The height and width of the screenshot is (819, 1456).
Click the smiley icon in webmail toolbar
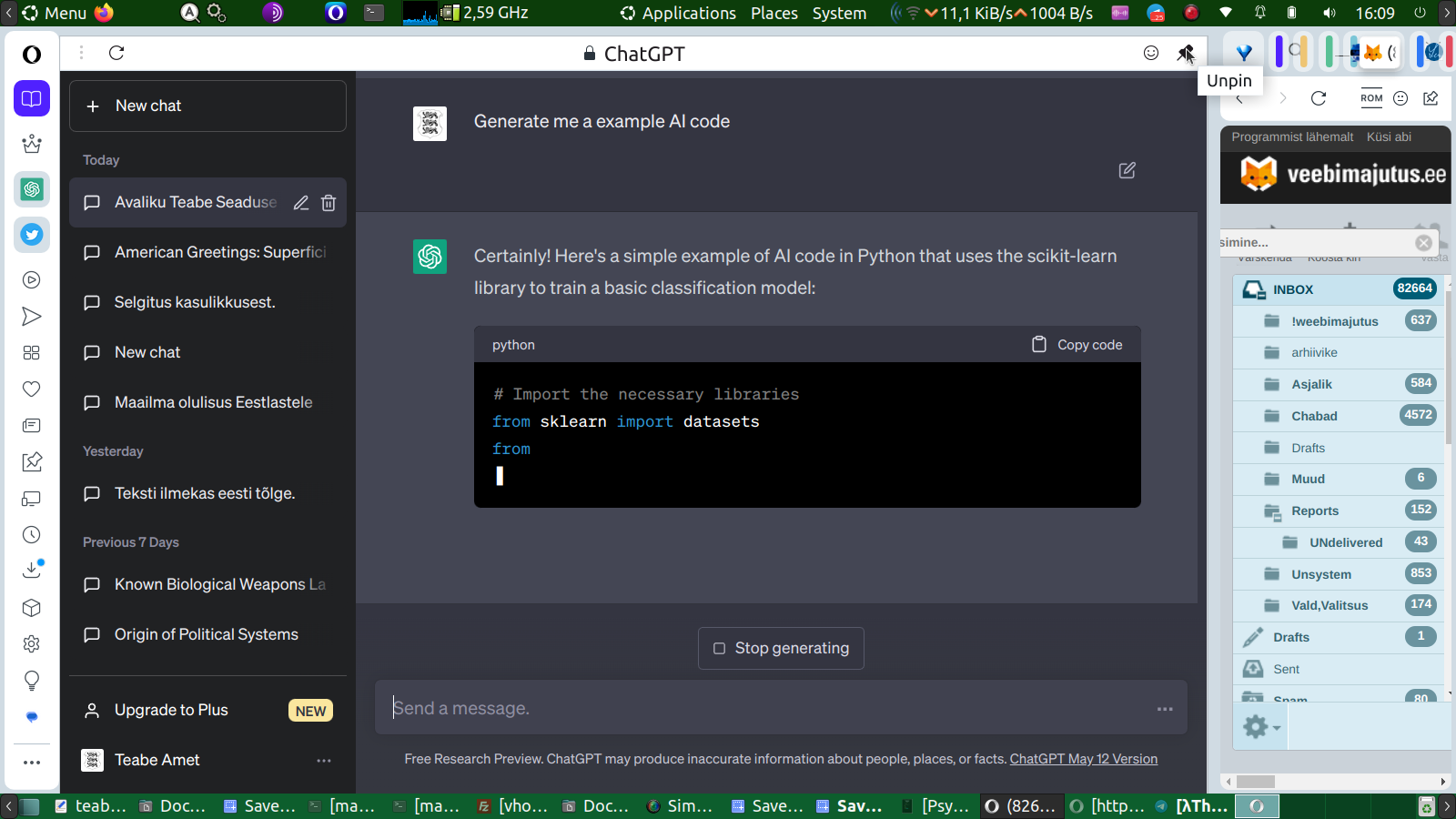click(x=1401, y=98)
